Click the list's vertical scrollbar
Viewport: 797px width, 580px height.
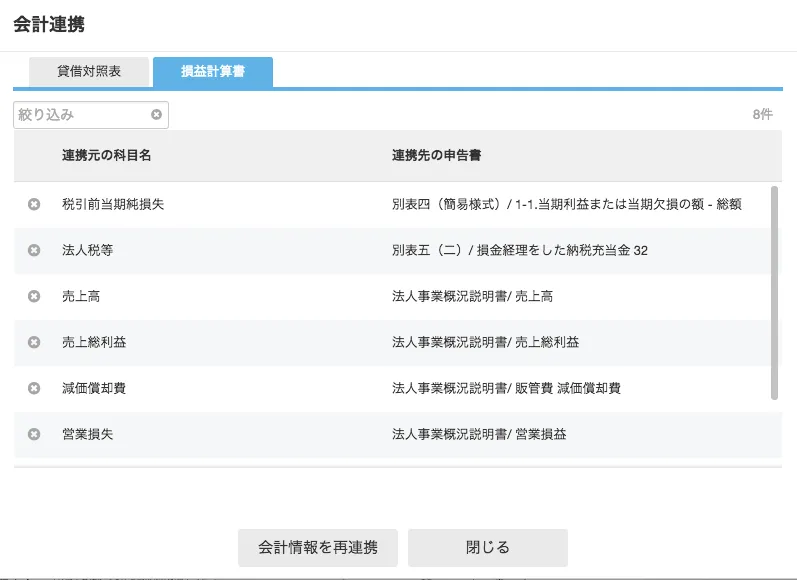775,292
